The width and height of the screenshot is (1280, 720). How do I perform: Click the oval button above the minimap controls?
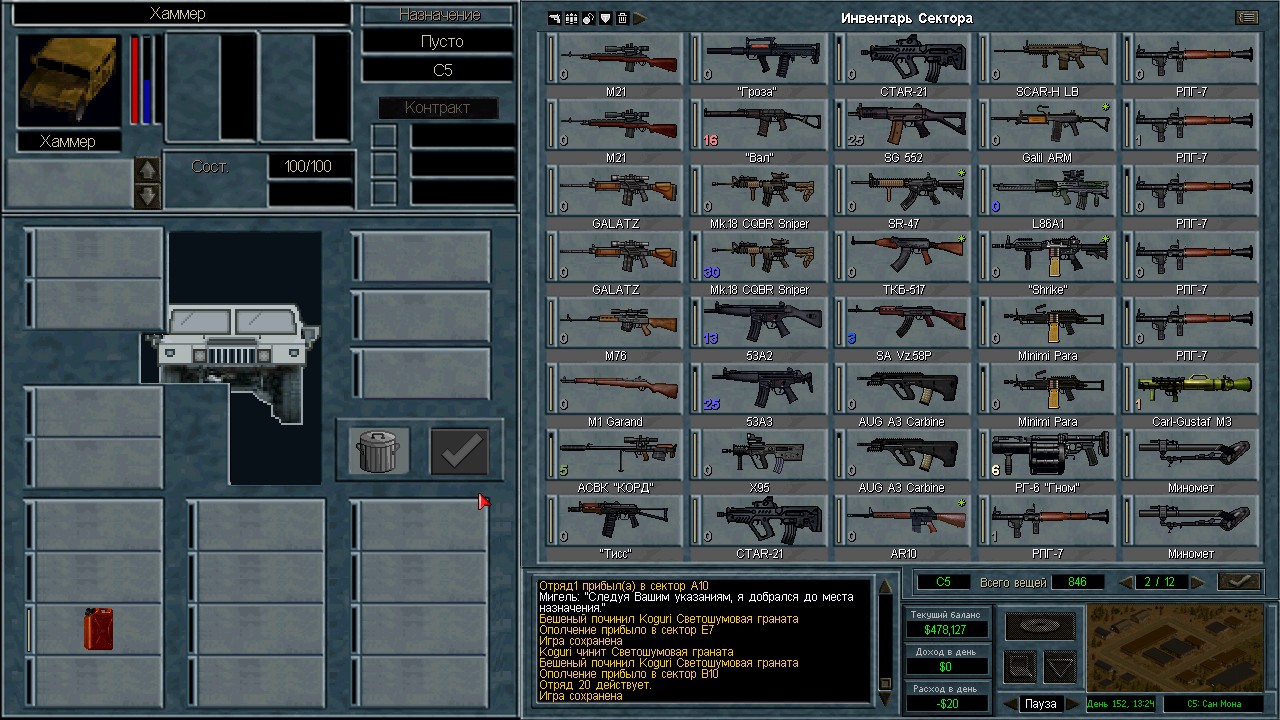click(1040, 626)
